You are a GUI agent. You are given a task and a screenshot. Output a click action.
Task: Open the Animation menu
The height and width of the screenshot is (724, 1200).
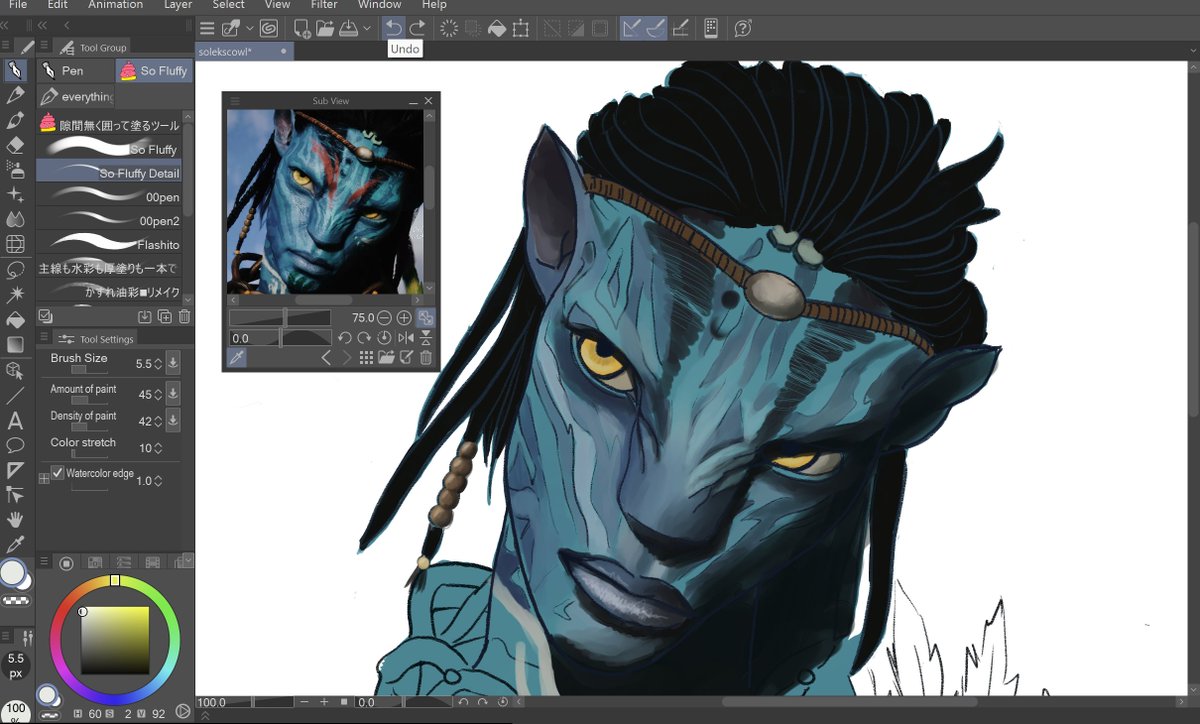[116, 5]
